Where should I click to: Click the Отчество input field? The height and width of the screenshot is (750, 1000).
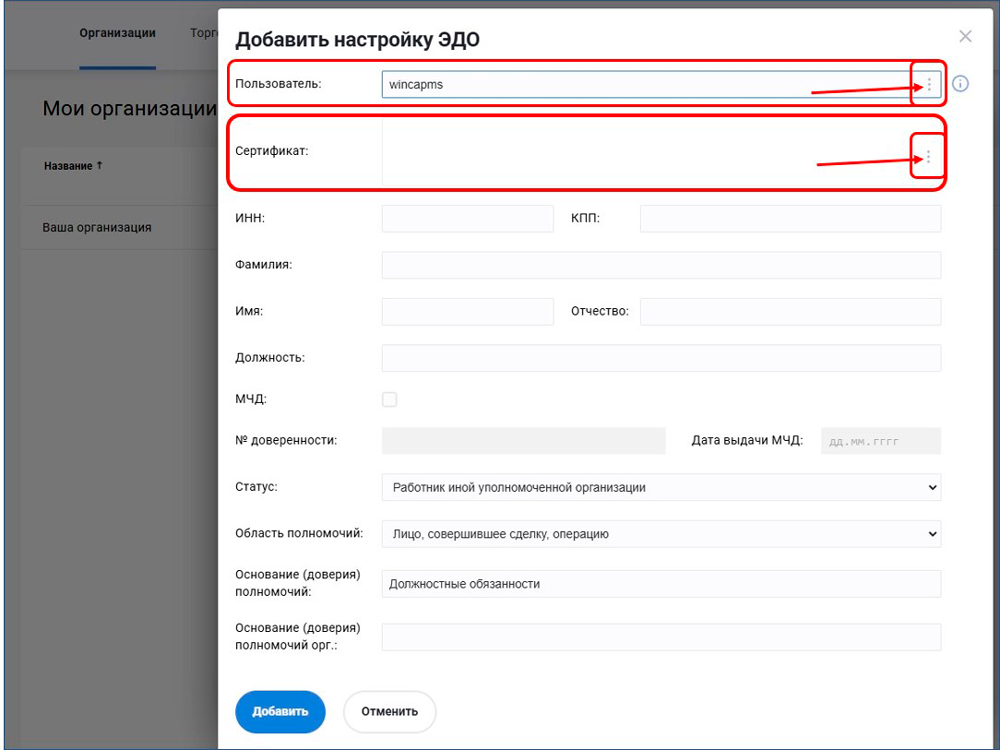(x=789, y=312)
